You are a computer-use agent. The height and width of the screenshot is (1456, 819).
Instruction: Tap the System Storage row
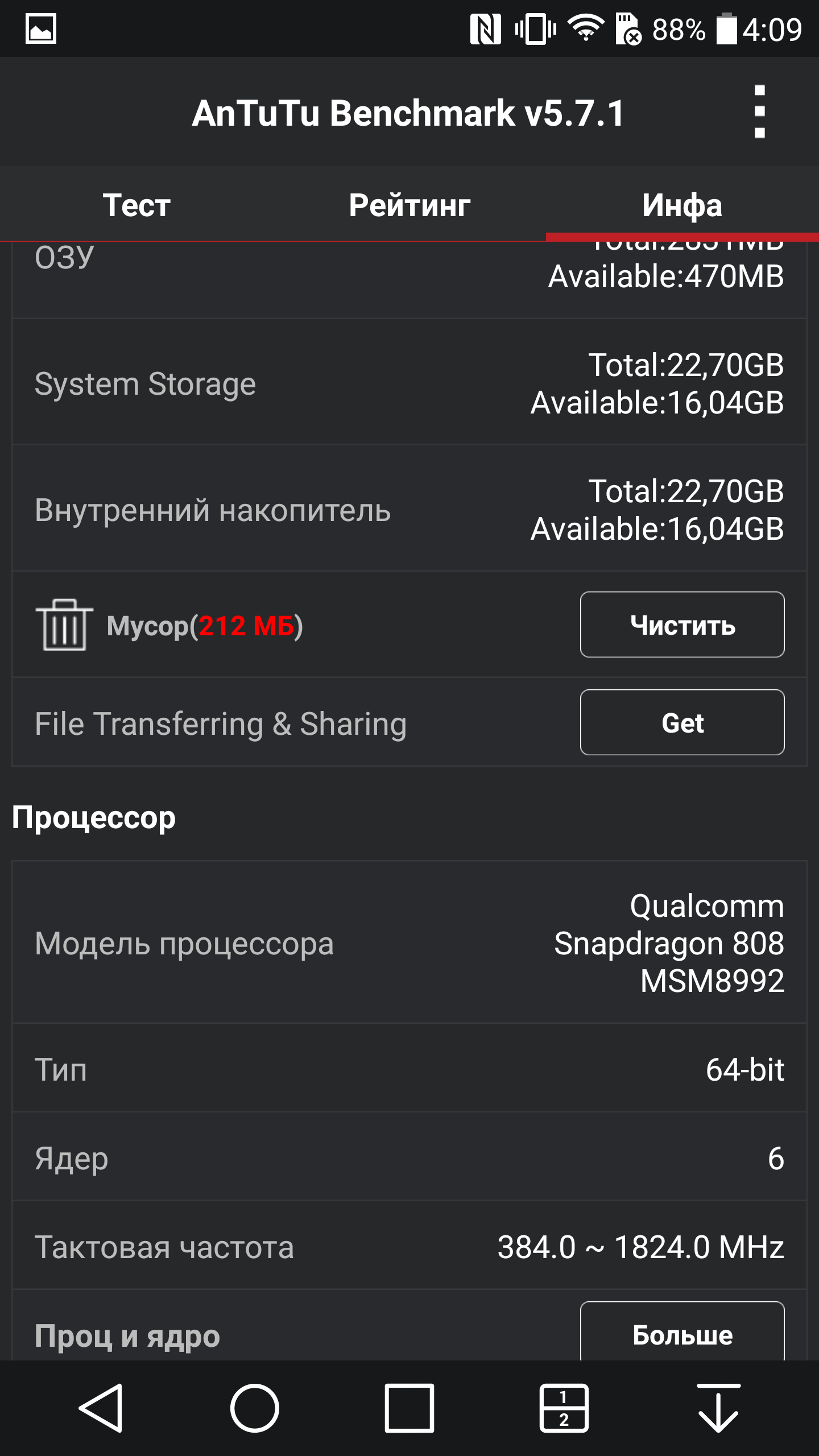(x=409, y=383)
